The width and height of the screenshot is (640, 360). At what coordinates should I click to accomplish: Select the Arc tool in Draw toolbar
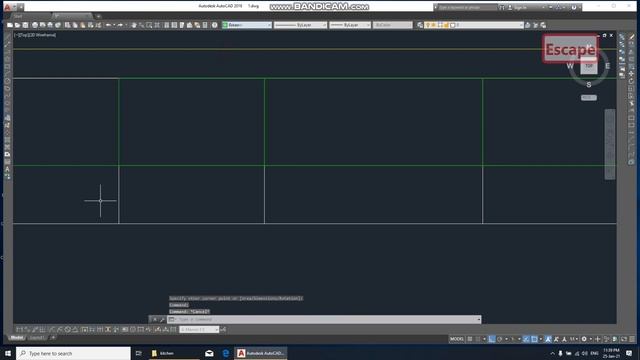point(7,74)
